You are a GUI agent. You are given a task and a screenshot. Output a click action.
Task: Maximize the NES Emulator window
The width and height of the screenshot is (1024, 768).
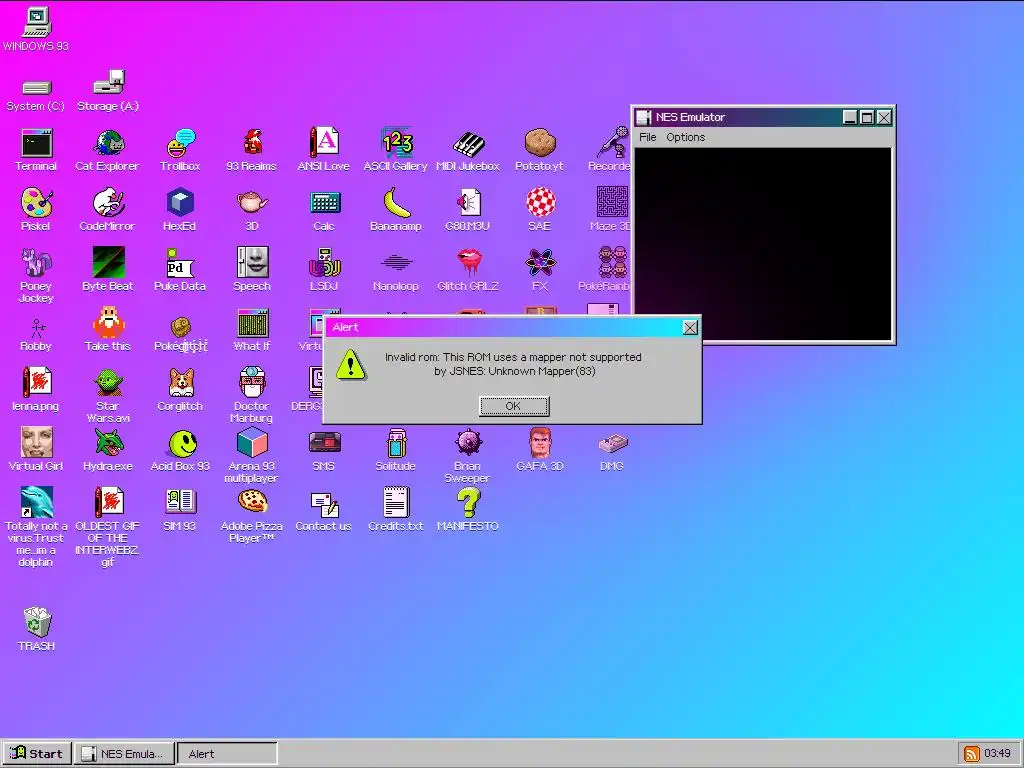[x=867, y=118]
